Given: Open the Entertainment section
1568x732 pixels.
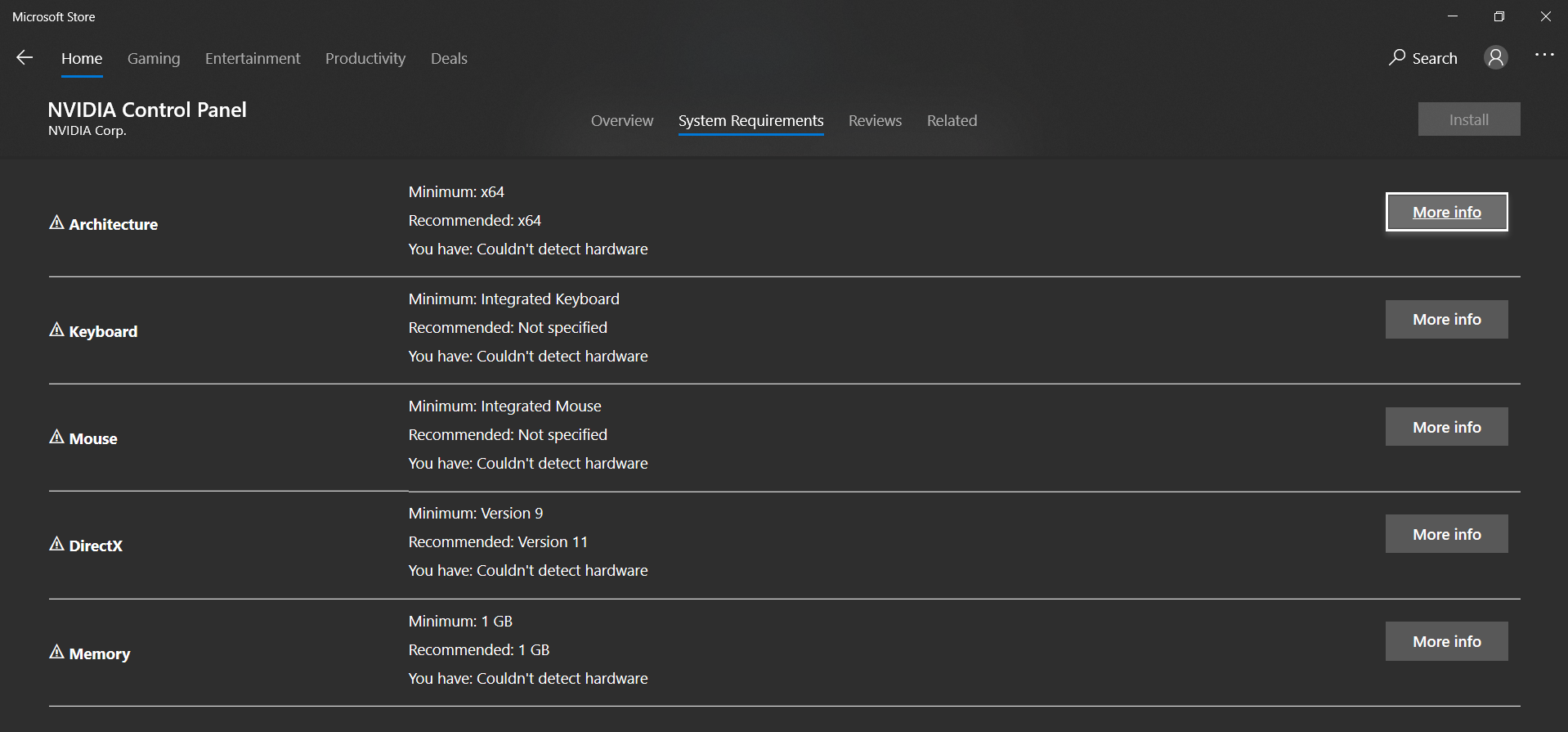Looking at the screenshot, I should point(253,59).
